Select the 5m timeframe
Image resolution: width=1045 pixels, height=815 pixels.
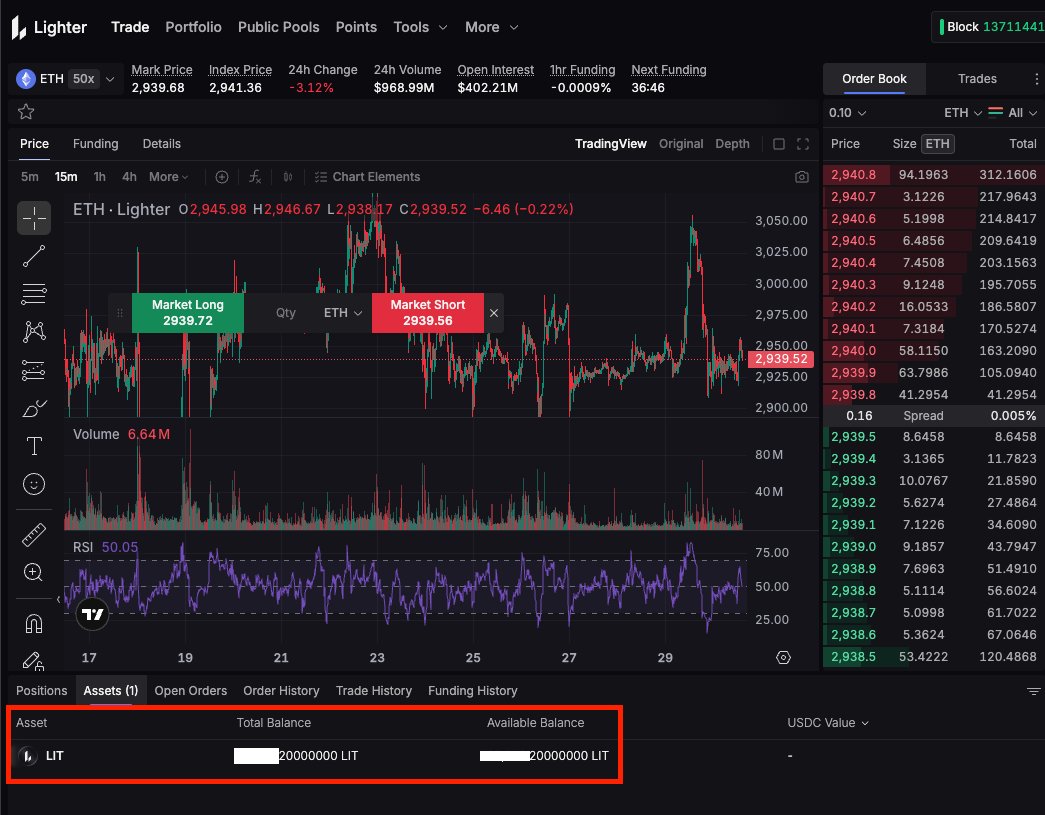[29, 177]
